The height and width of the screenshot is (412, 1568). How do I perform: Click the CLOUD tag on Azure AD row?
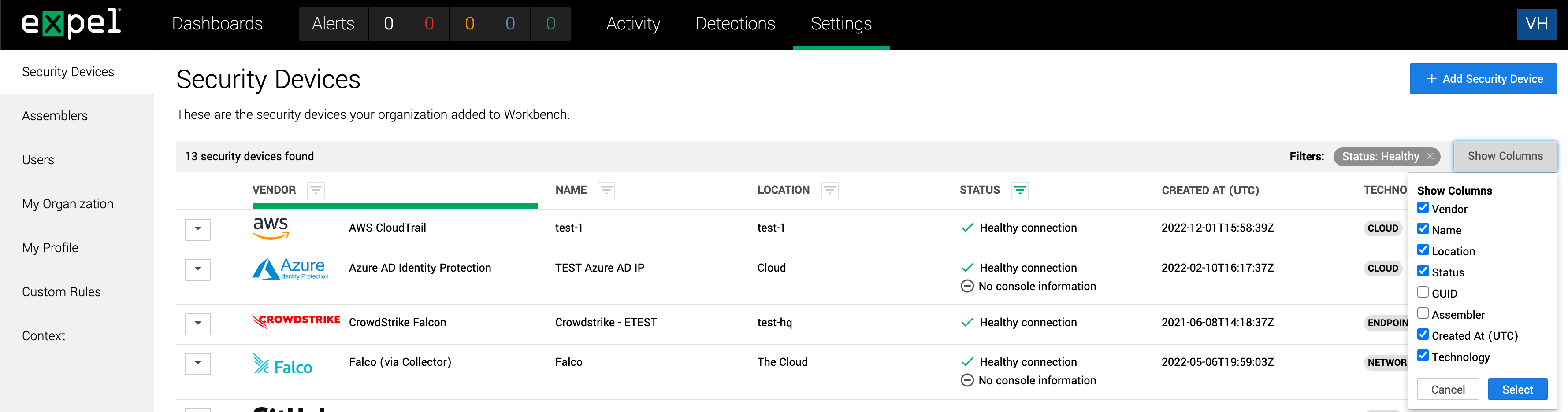tap(1383, 269)
